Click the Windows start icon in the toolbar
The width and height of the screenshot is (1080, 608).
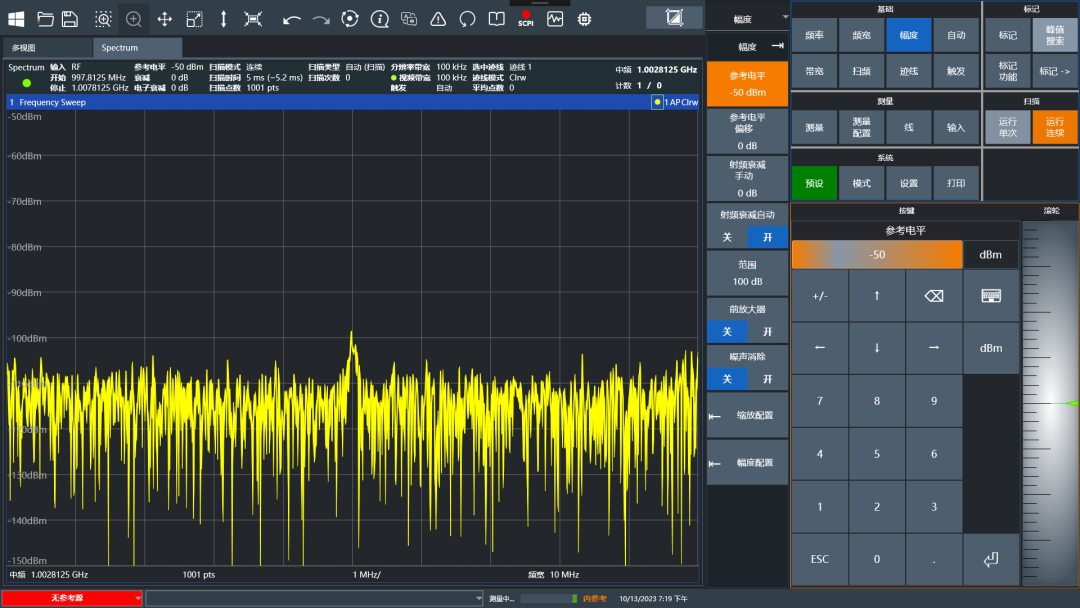17,19
